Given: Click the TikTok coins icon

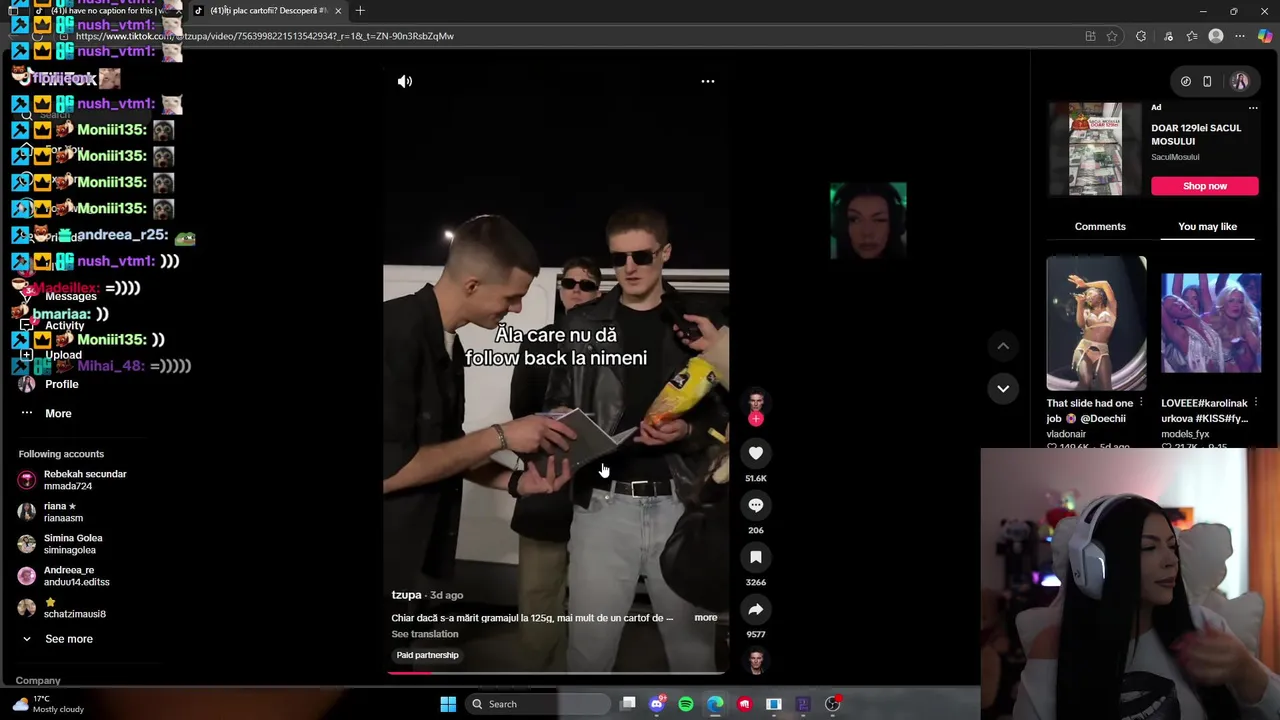Looking at the screenshot, I should pyautogui.click(x=1186, y=82).
